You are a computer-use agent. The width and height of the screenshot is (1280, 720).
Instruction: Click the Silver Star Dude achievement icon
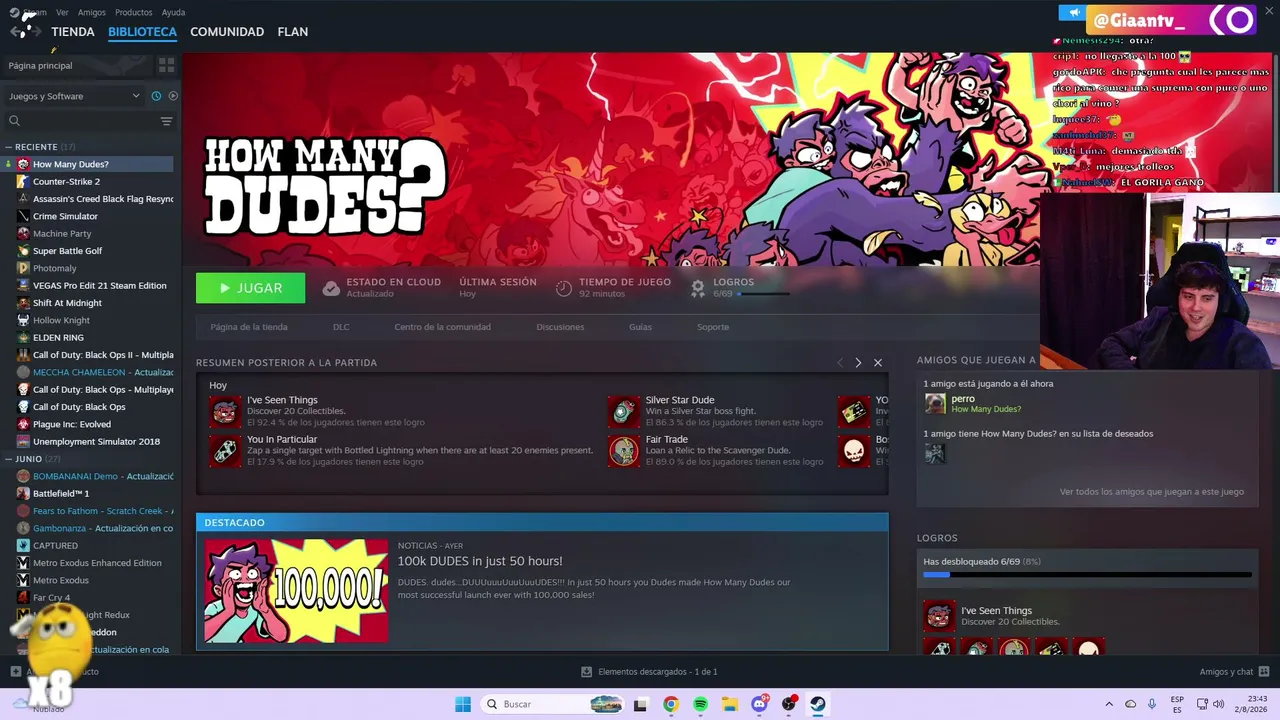(x=624, y=411)
